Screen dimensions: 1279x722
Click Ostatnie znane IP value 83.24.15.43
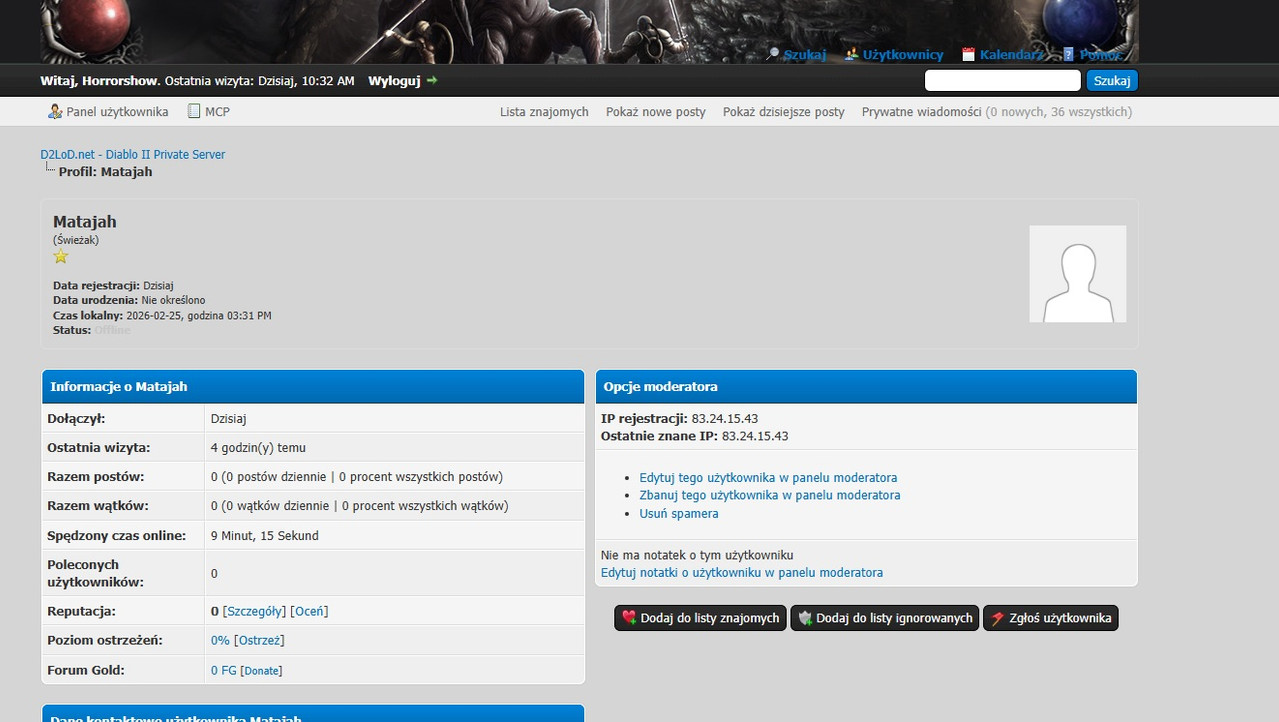click(755, 436)
